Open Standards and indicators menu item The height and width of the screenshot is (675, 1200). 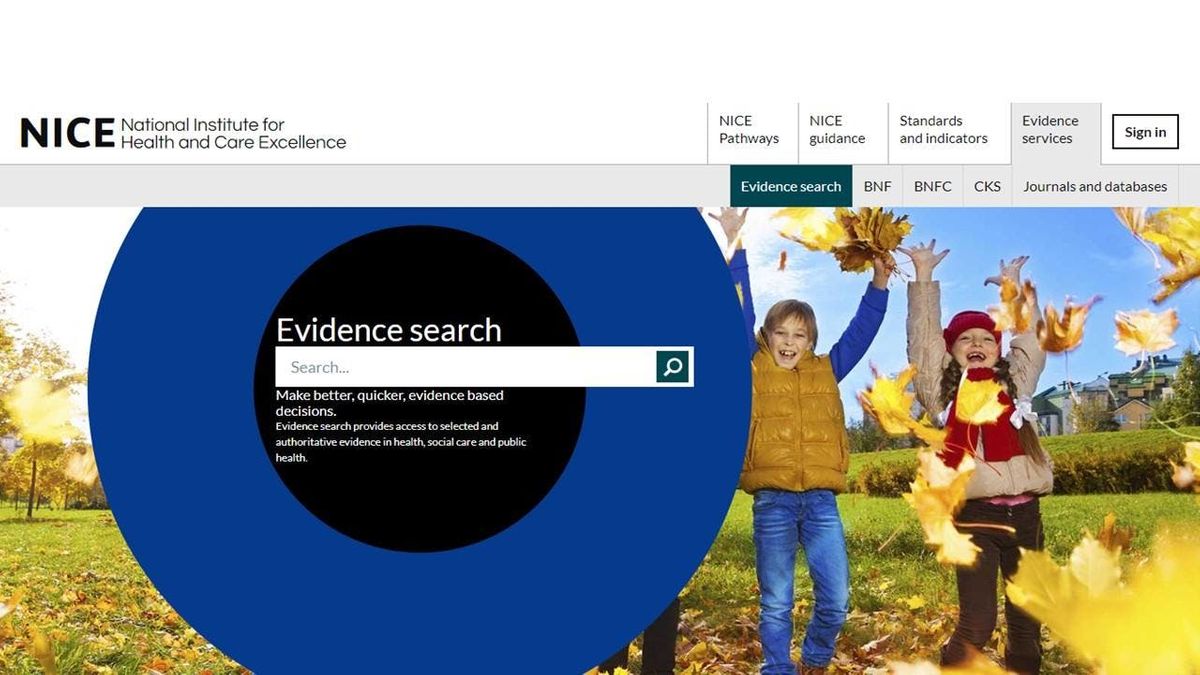coord(949,130)
